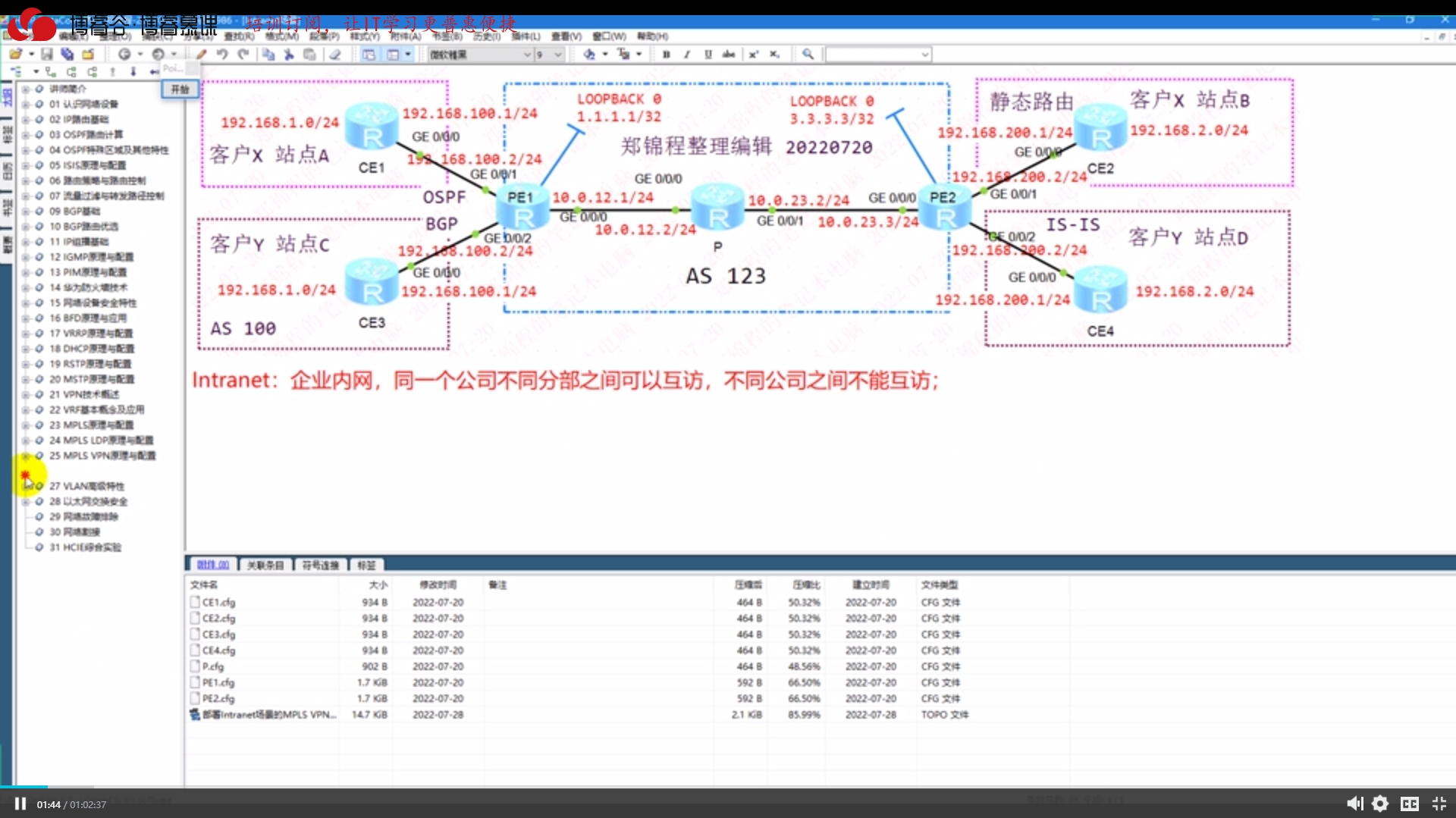Click the undo arrow icon
The height and width of the screenshot is (818, 1456).
222,54
